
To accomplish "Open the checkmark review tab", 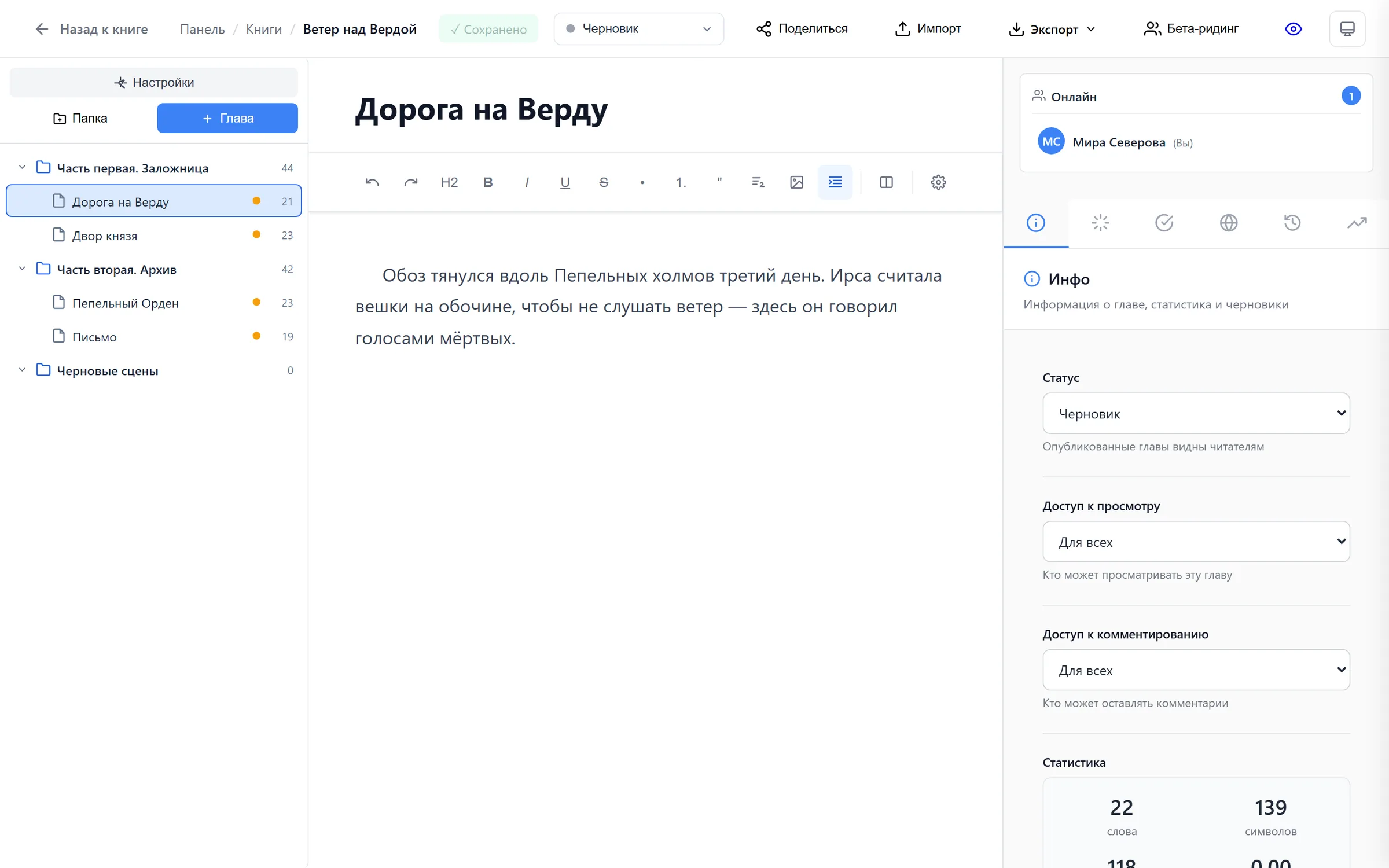I will point(1164,223).
